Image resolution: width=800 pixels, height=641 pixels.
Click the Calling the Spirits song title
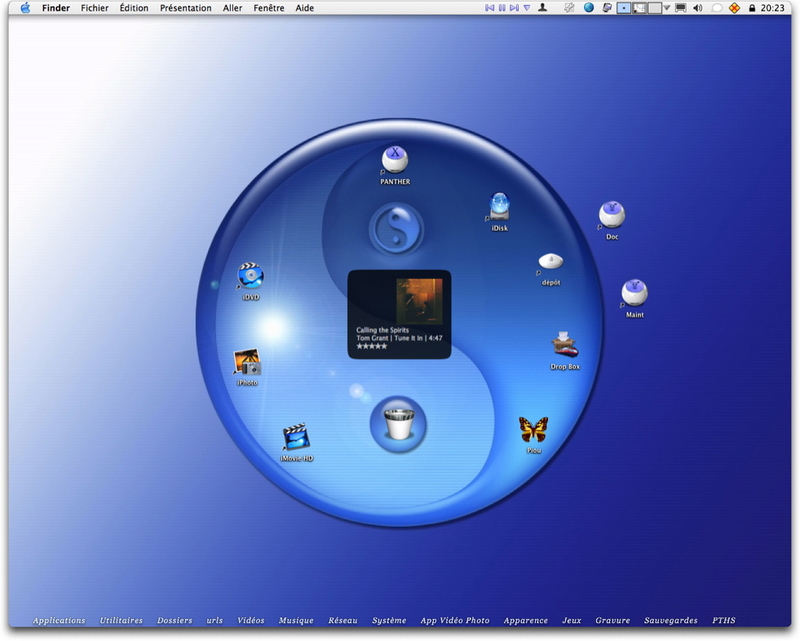click(382, 330)
